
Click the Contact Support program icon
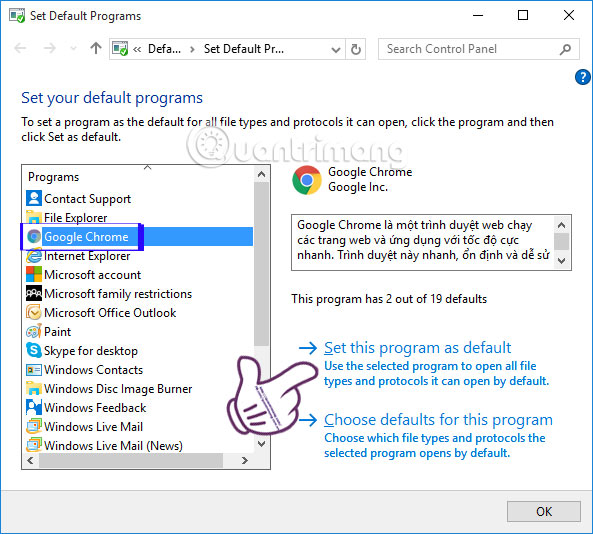pos(34,199)
